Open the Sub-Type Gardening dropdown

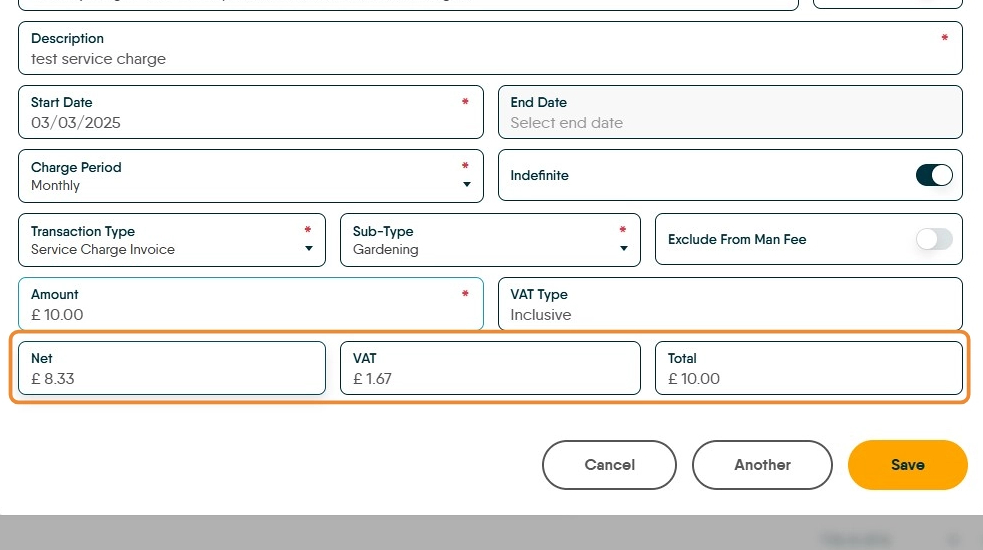pyautogui.click(x=489, y=240)
